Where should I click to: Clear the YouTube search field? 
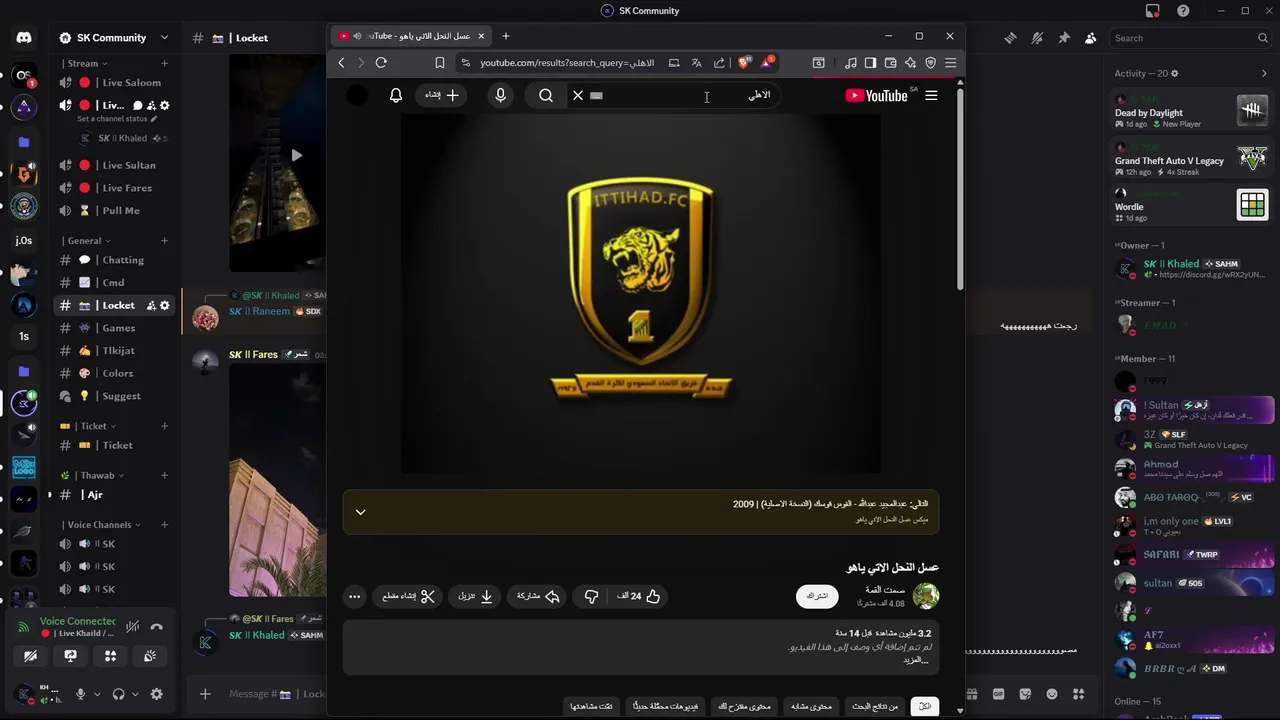click(x=577, y=96)
